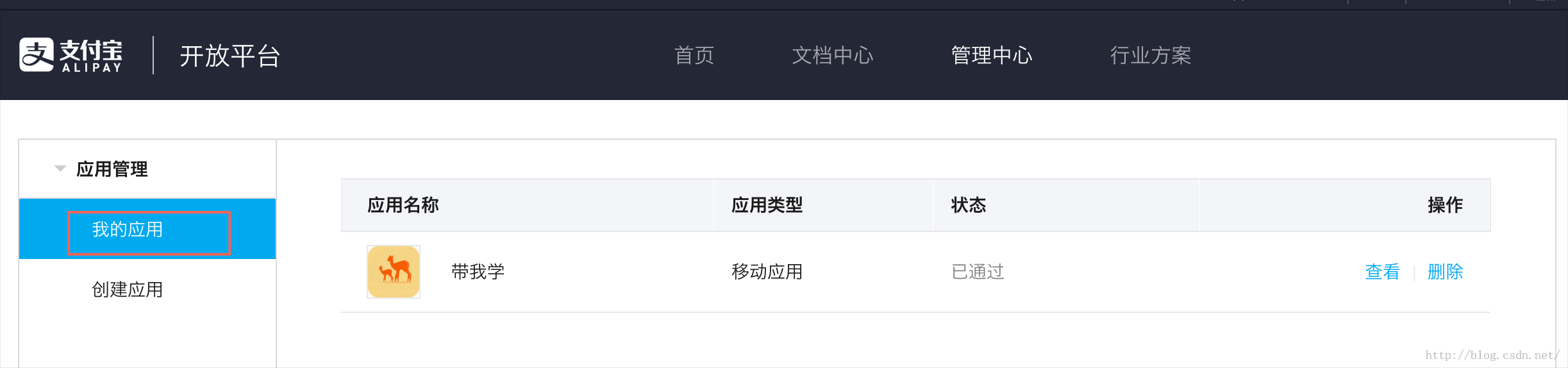The height and width of the screenshot is (368, 1568).
Task: Click the 已通过 status text
Action: pyautogui.click(x=978, y=272)
